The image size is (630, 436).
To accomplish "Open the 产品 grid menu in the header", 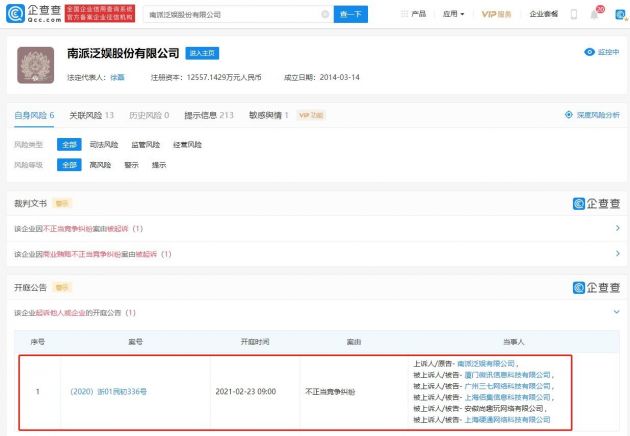I will point(413,14).
